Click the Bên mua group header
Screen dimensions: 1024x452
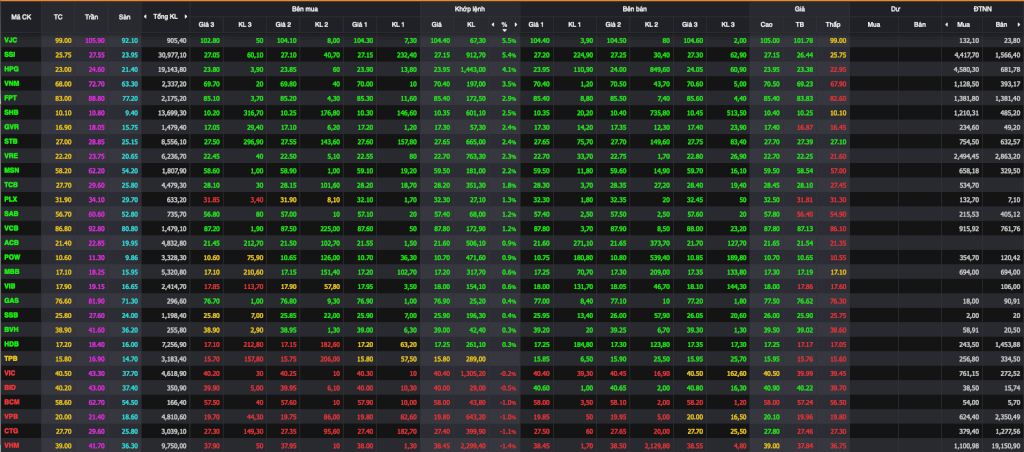[304, 9]
